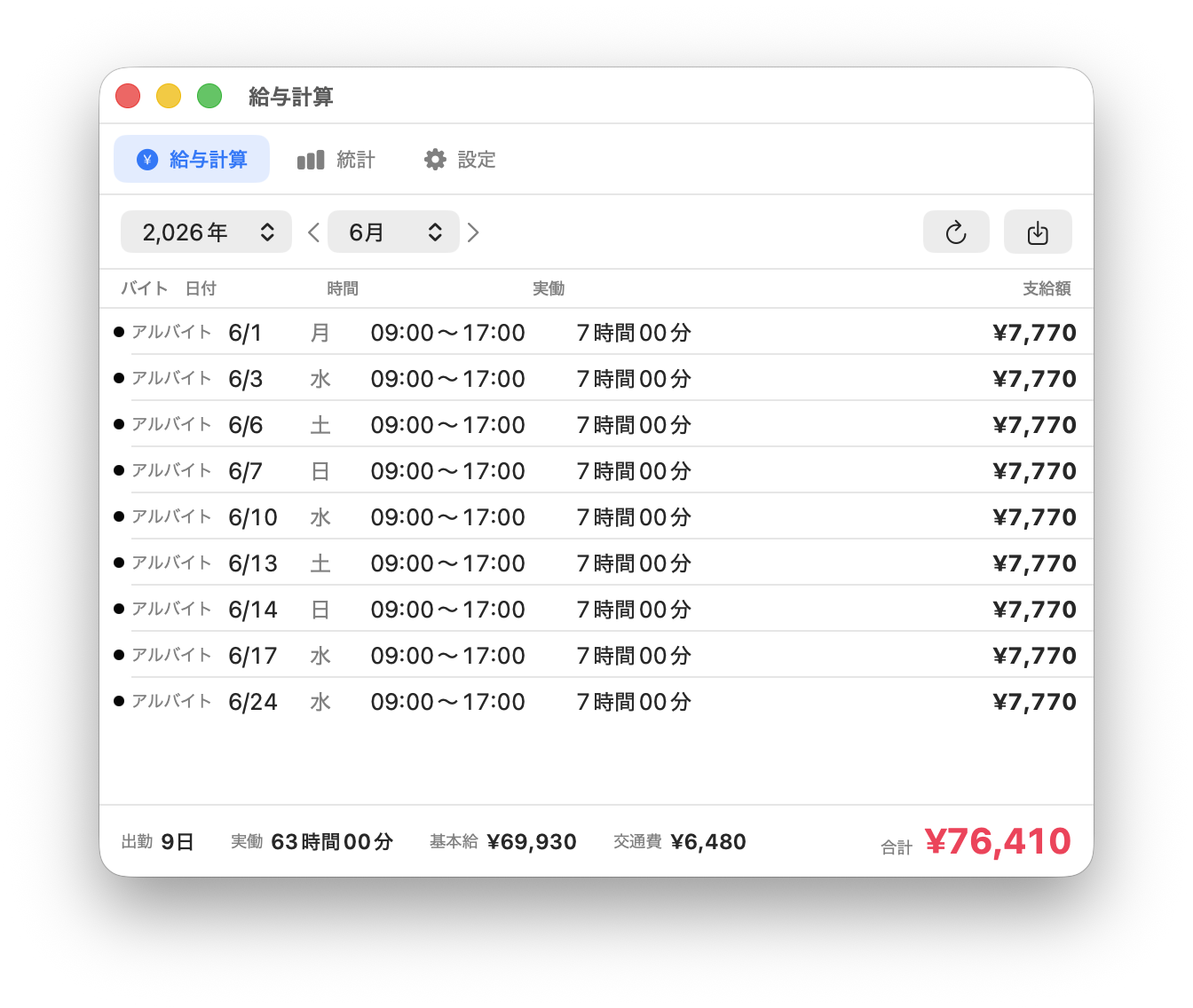
Task: Click 7時間00分 in the 6/13 row
Action: point(634,563)
